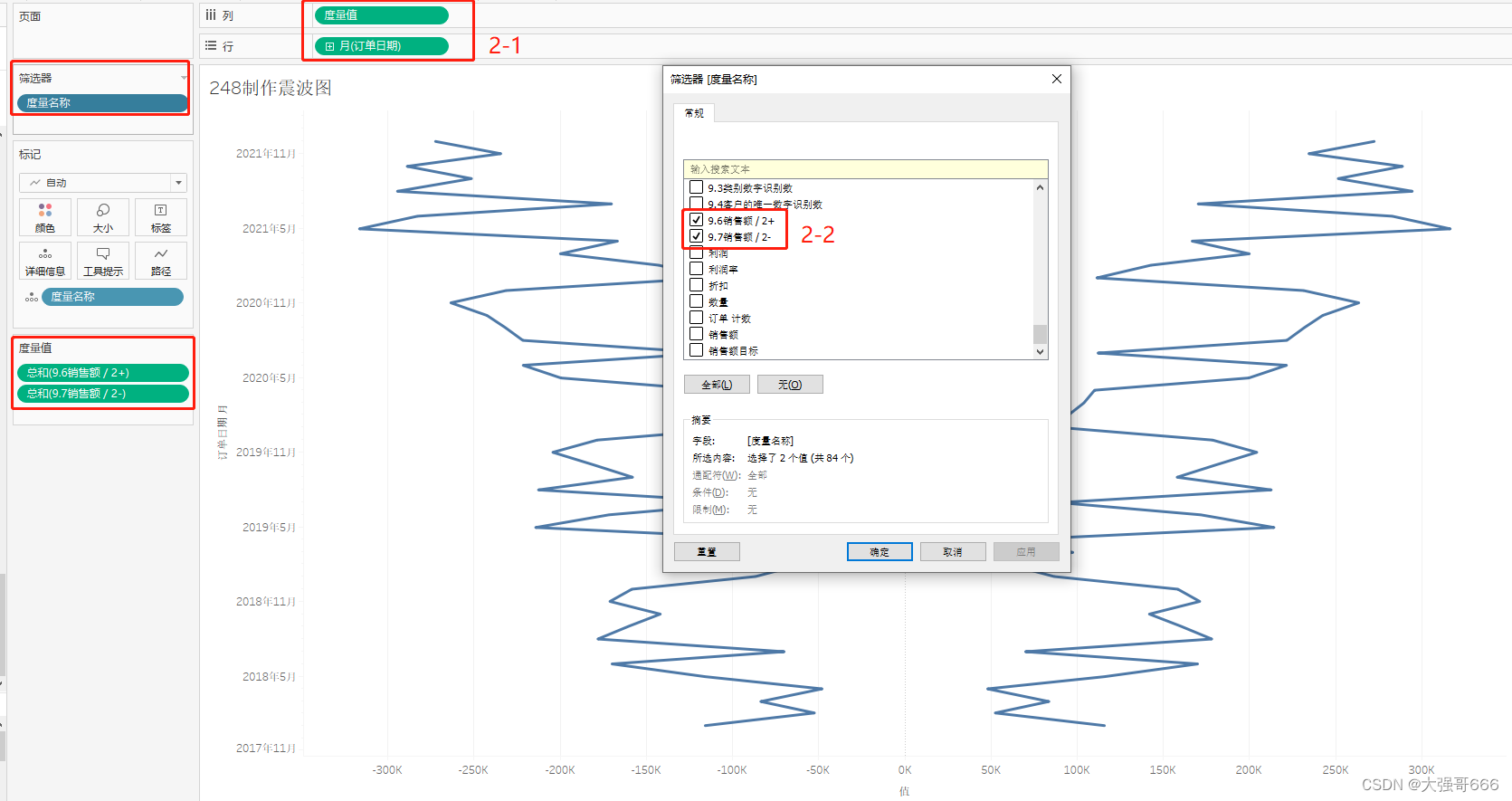The height and width of the screenshot is (801, 1512).
Task: Click the 应用 button
Action: (1026, 552)
